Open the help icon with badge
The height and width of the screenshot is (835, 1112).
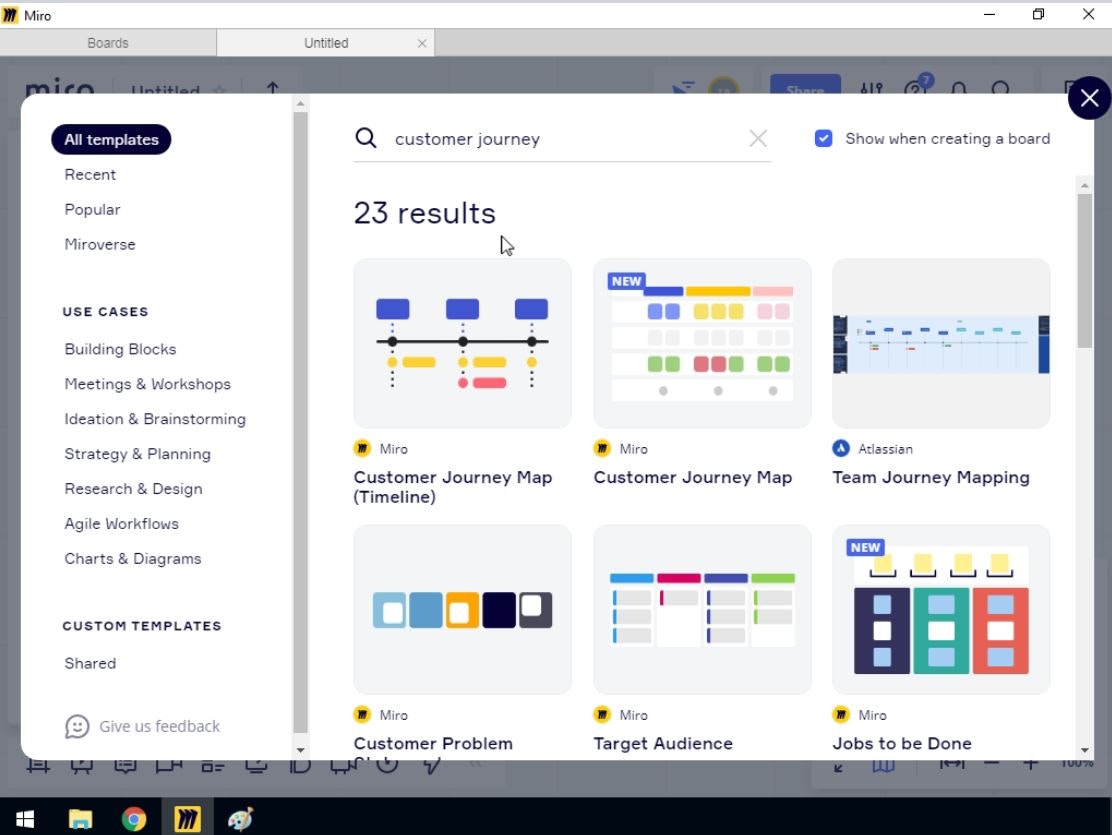point(916,85)
